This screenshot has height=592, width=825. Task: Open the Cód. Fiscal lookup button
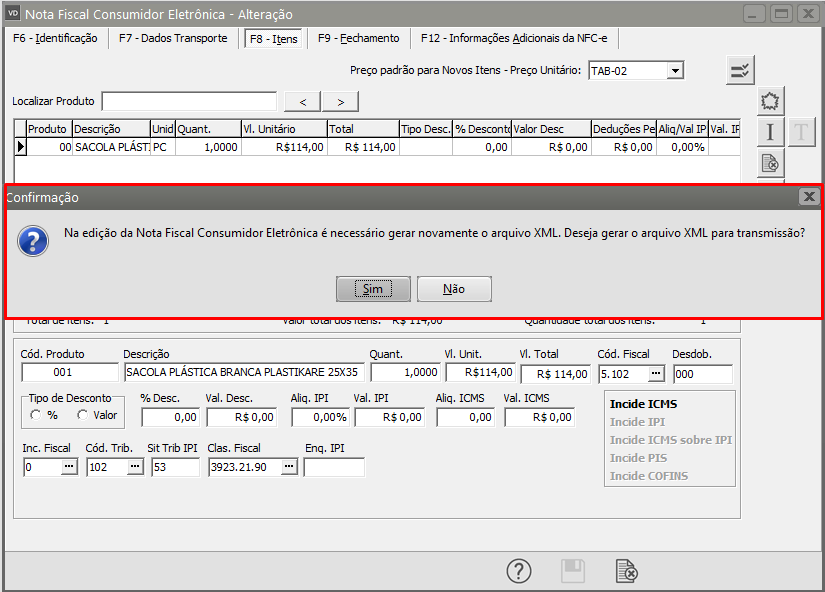pyautogui.click(x=655, y=373)
